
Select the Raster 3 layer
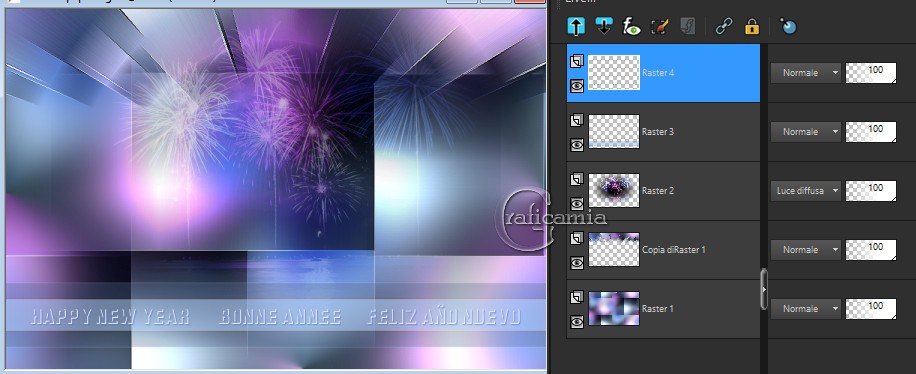[x=663, y=132]
